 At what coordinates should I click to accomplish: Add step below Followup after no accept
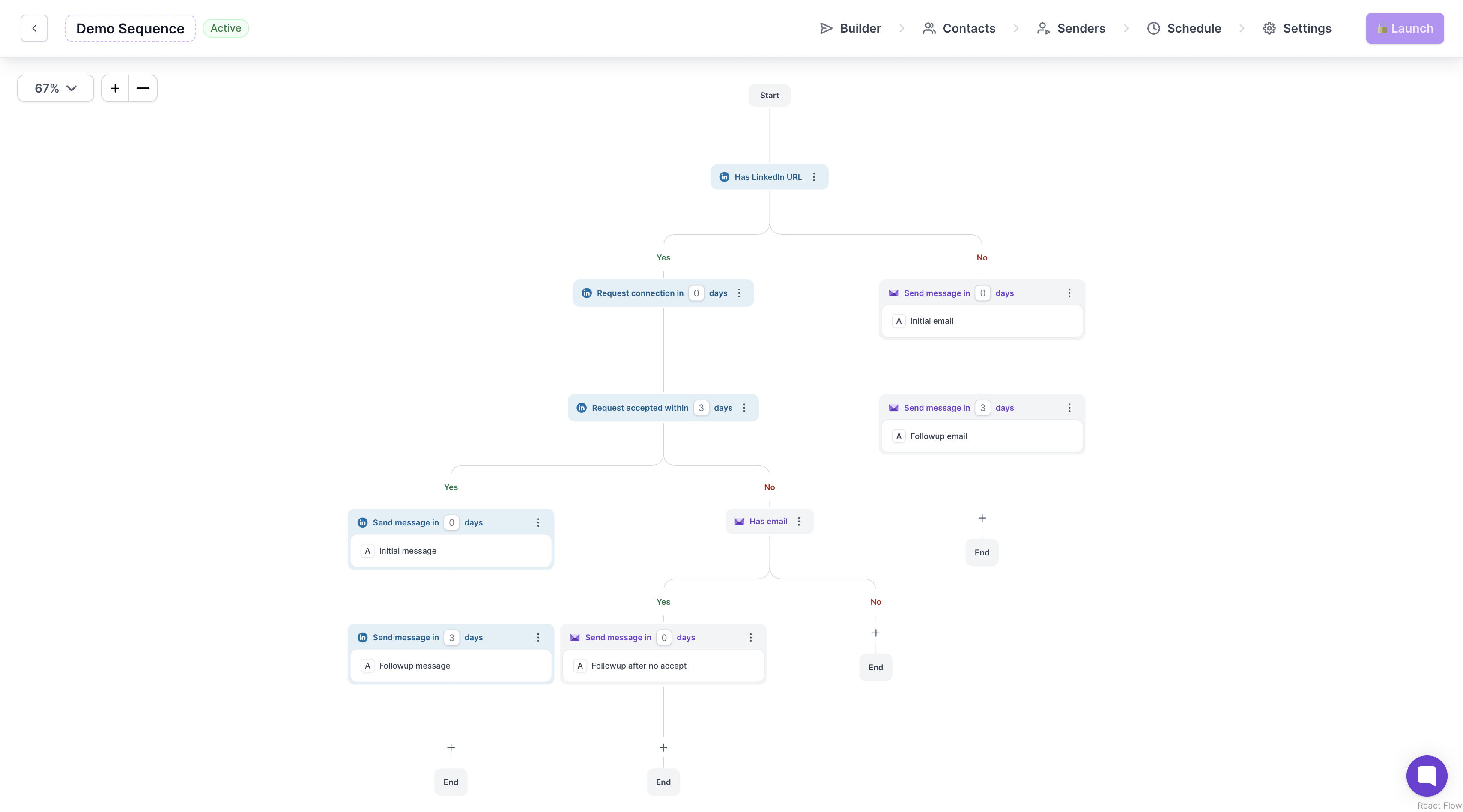(x=663, y=748)
